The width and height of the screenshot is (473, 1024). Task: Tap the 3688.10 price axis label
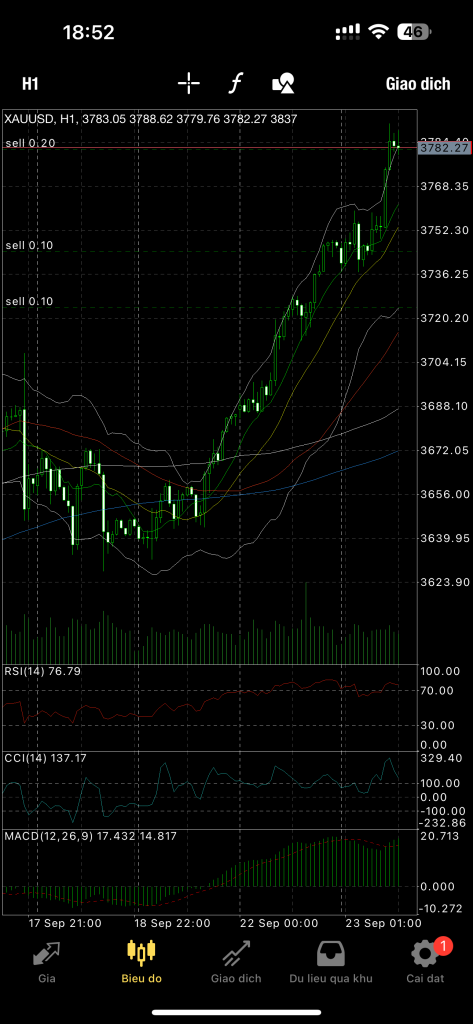pyautogui.click(x=444, y=406)
